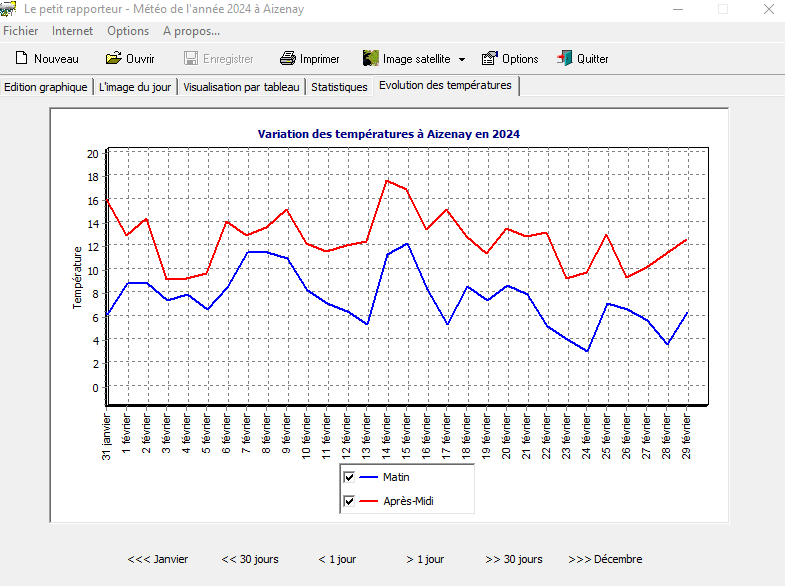Jump back with <<< Janvier button

(157, 559)
